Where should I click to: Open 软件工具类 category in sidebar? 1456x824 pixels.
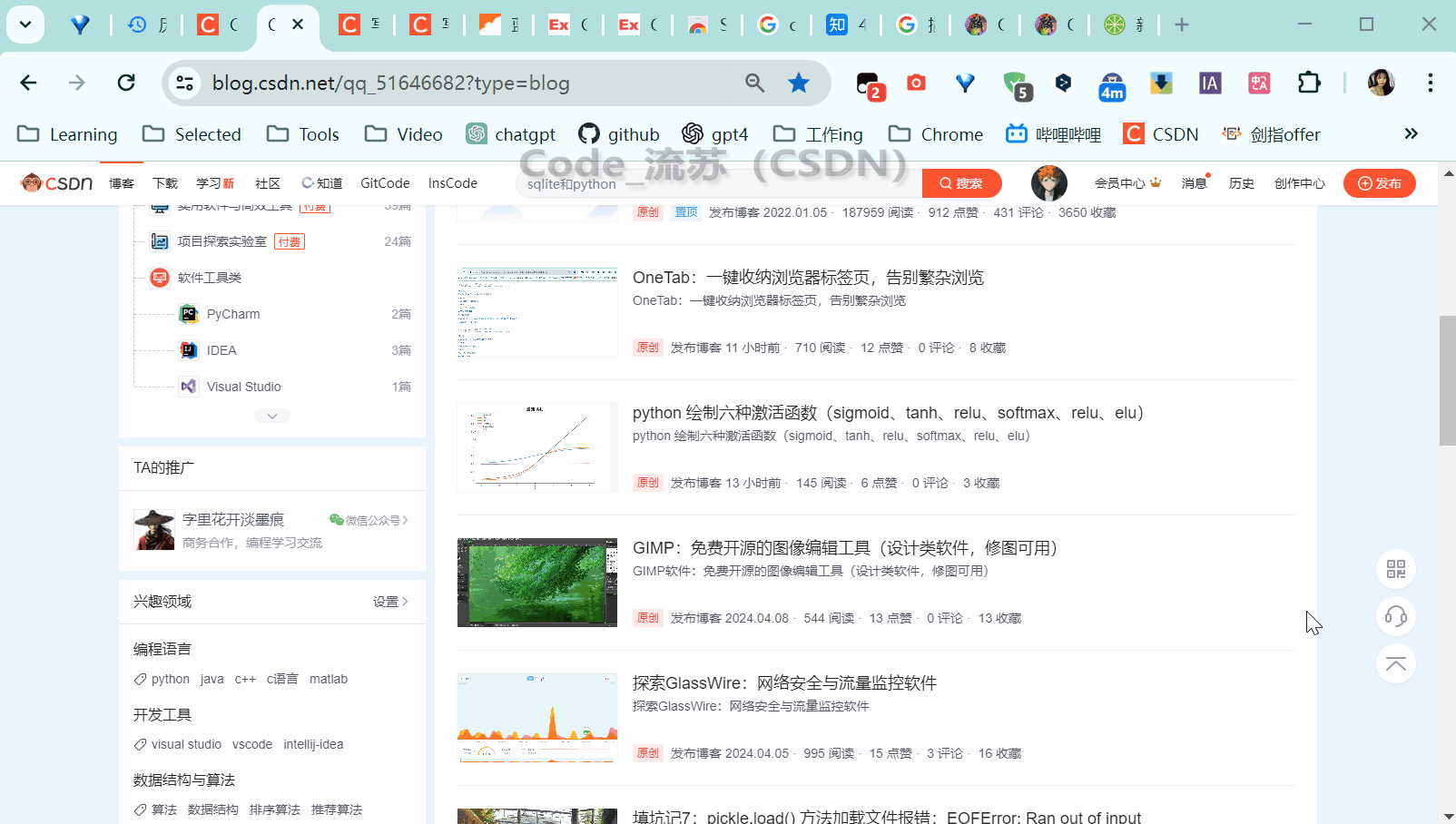point(210,278)
